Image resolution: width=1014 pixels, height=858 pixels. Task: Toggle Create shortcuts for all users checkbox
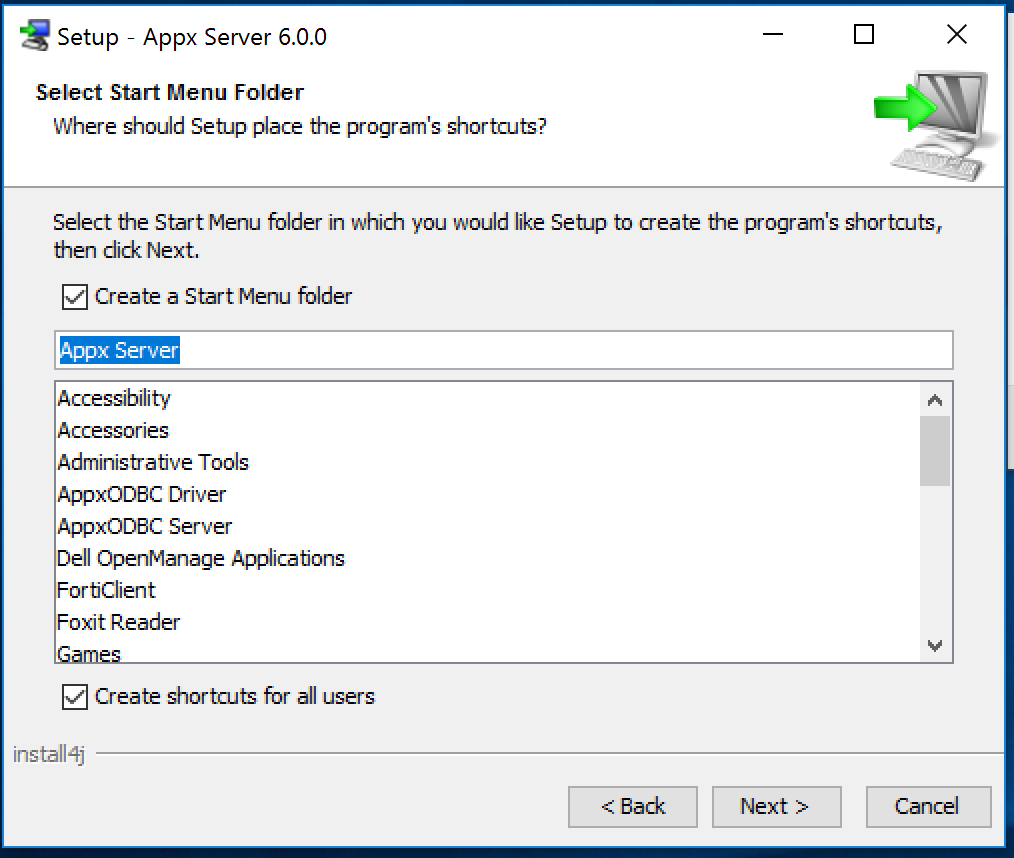tap(75, 697)
